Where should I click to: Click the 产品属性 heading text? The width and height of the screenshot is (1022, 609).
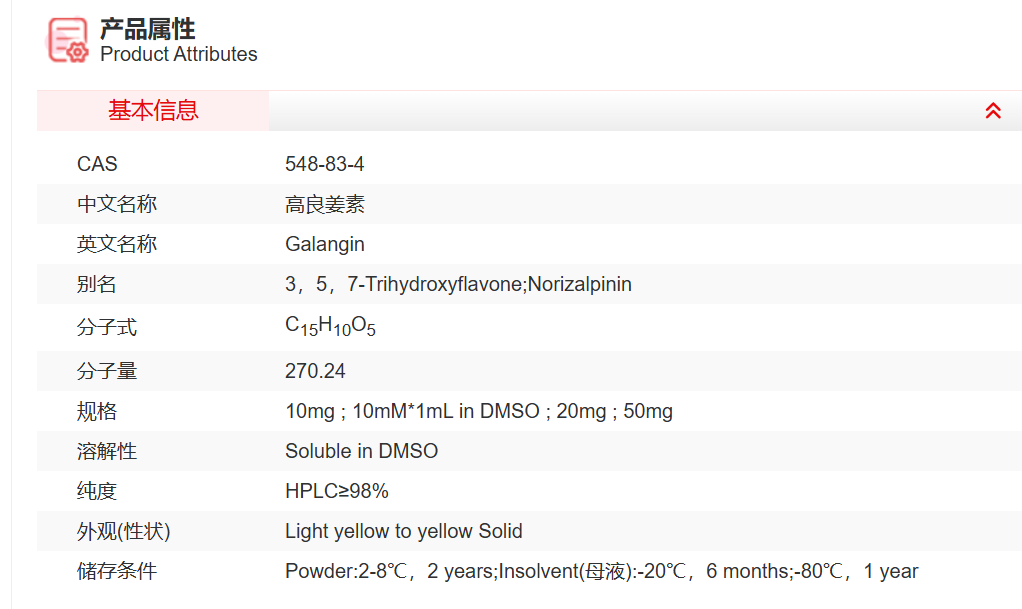pos(148,28)
